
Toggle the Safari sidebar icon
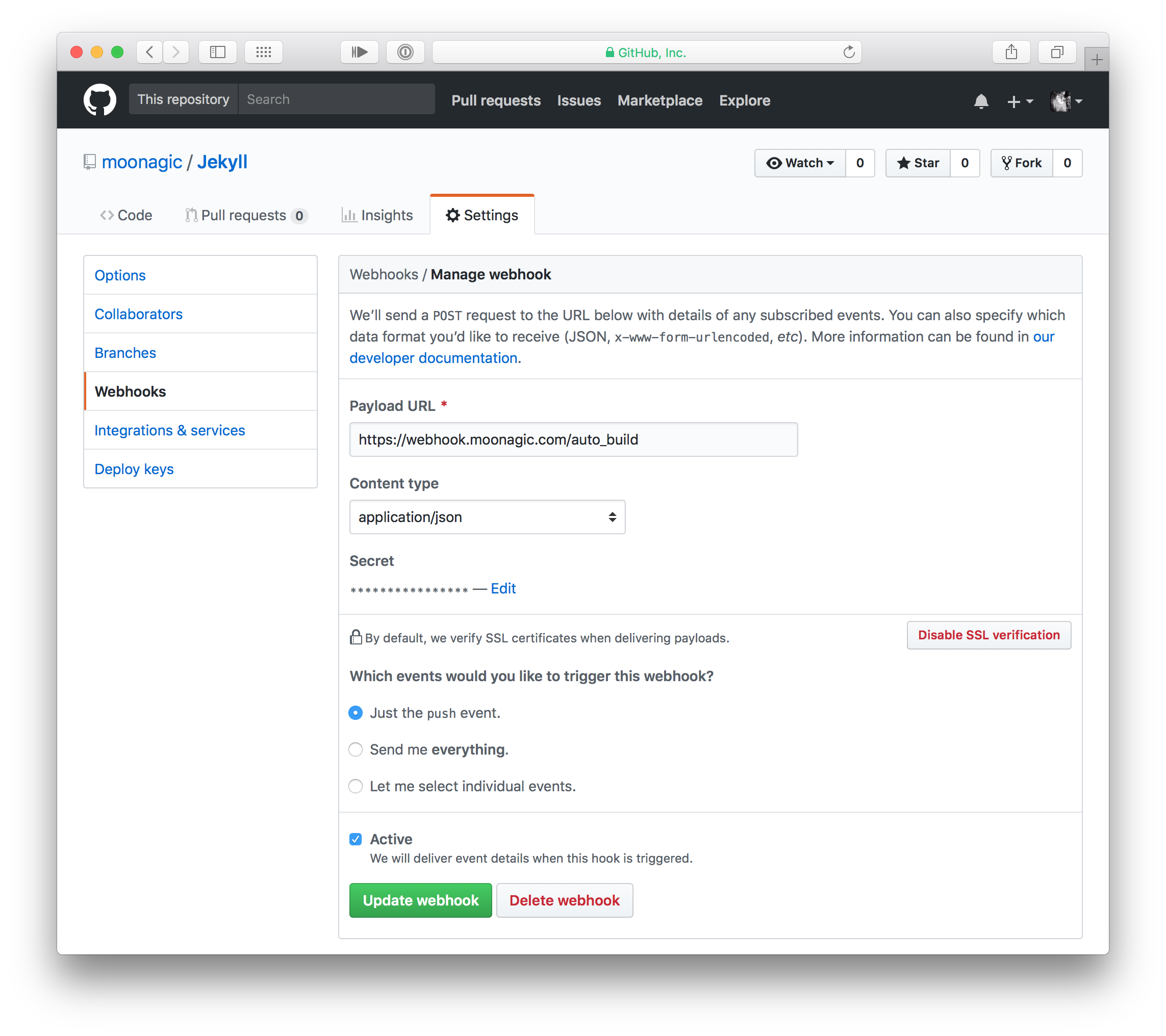click(x=217, y=53)
